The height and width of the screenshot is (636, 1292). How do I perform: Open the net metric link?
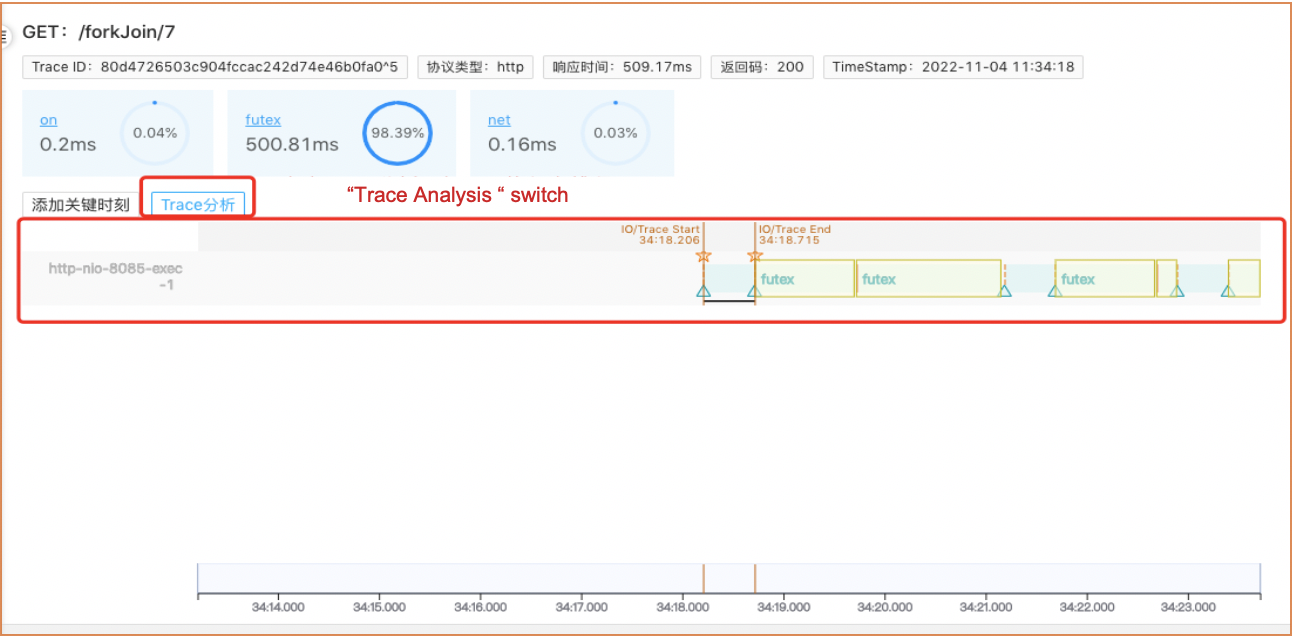(499, 120)
